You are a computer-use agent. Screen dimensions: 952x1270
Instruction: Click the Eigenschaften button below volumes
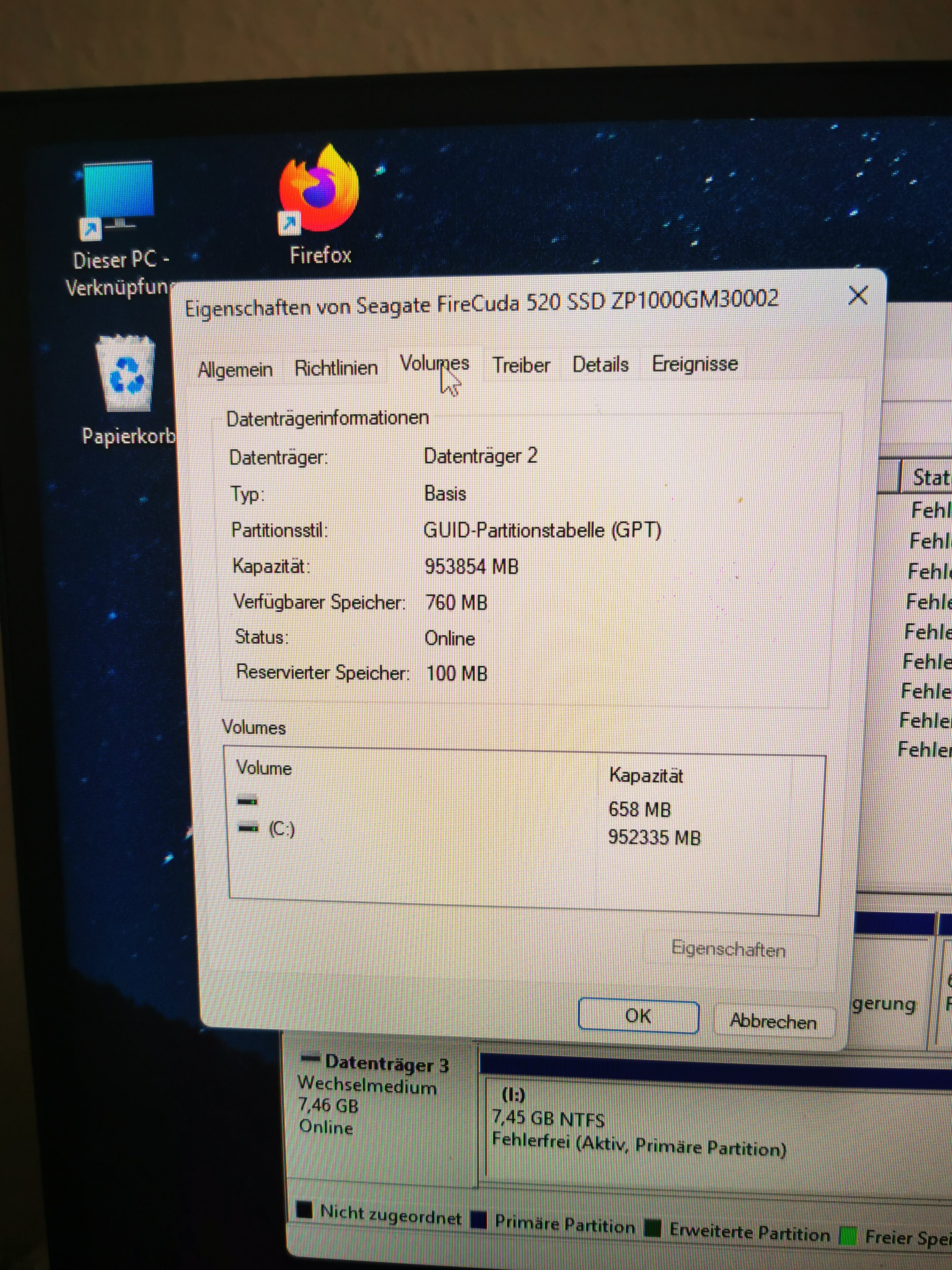(x=728, y=949)
